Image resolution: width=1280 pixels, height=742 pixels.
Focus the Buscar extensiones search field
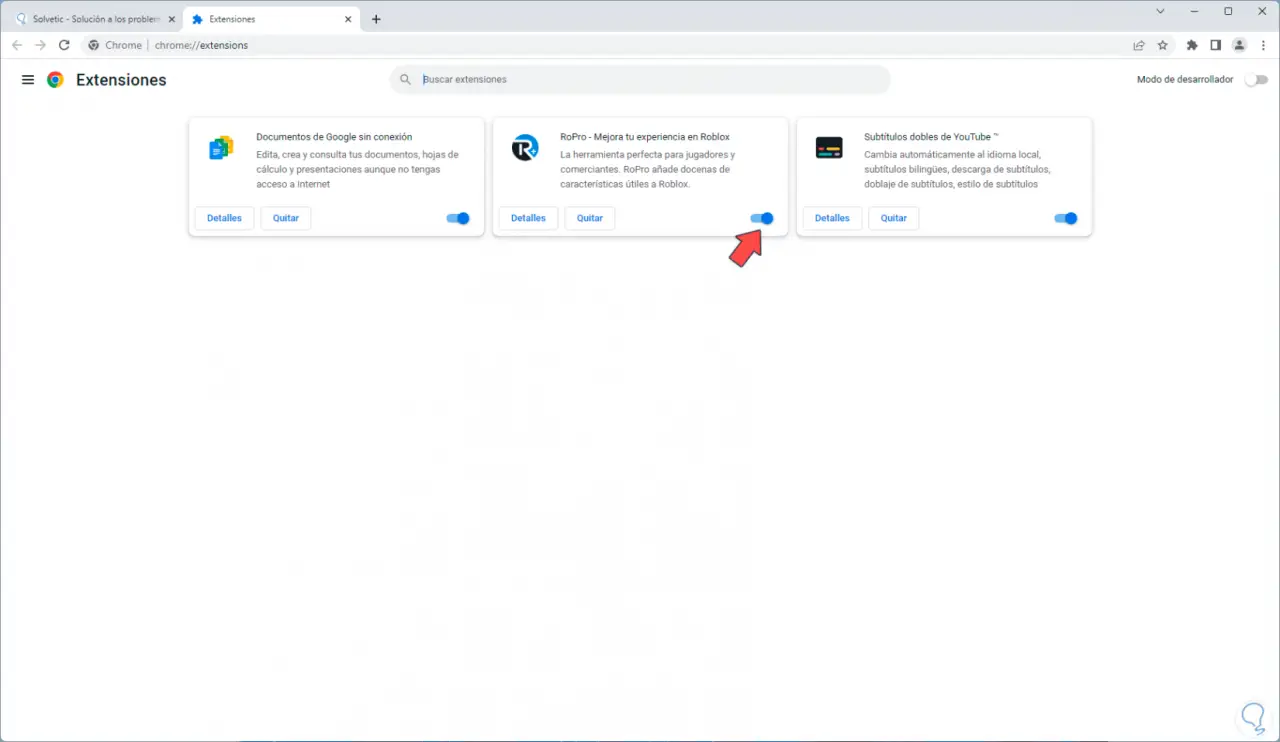[640, 79]
